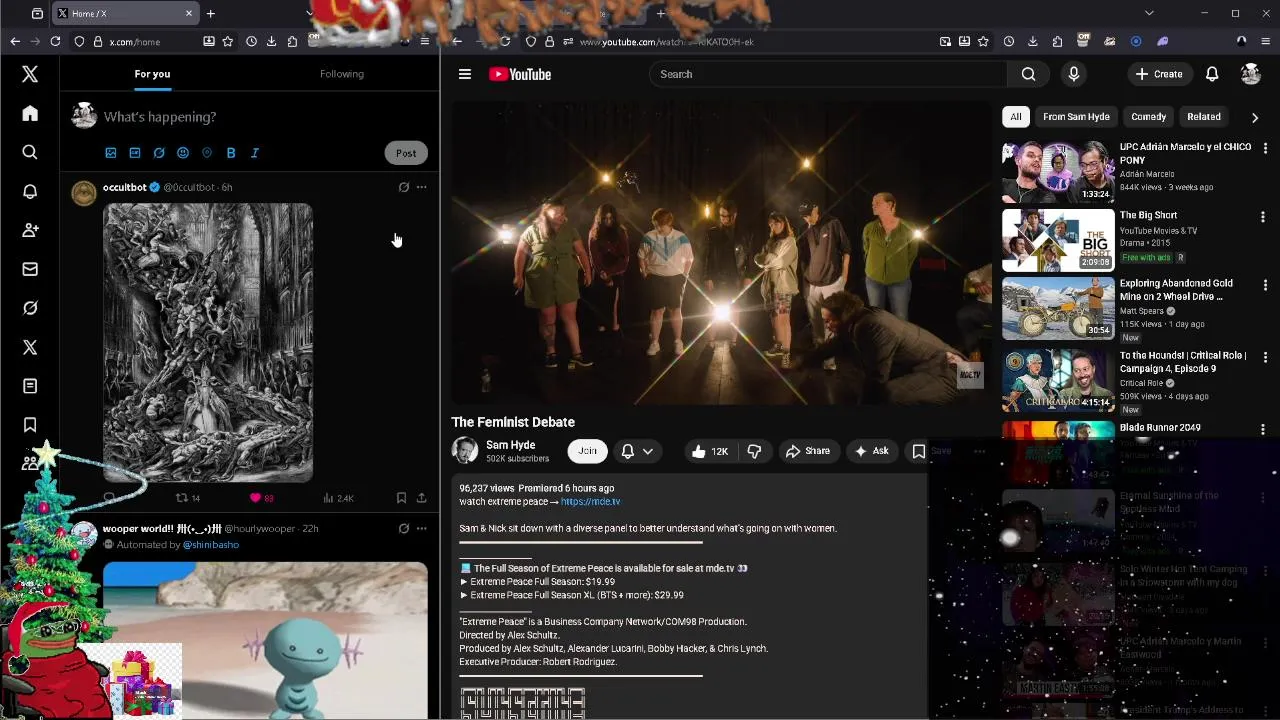Share the Feminist Debate video

click(808, 451)
